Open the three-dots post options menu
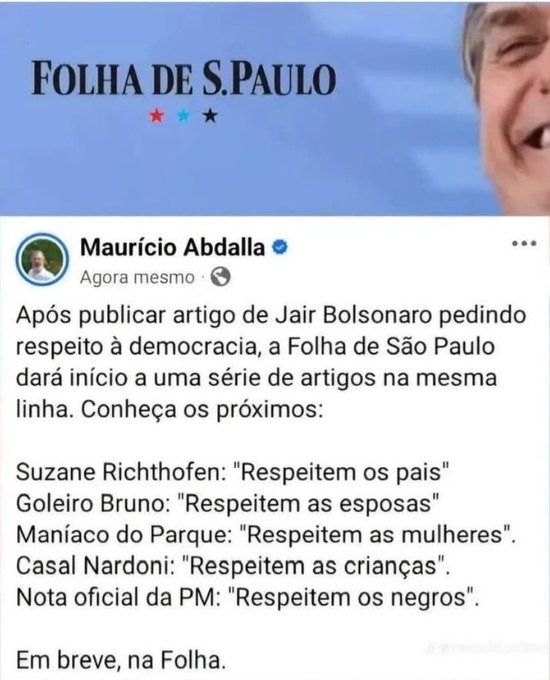550x680 pixels. [x=524, y=243]
